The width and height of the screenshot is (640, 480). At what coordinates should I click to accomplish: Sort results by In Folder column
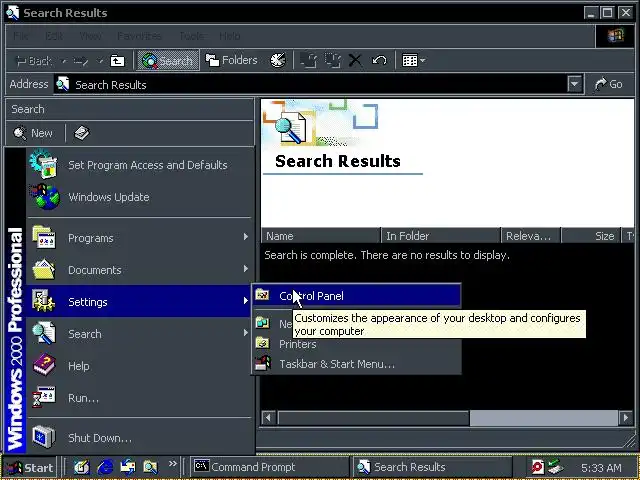pyautogui.click(x=441, y=236)
